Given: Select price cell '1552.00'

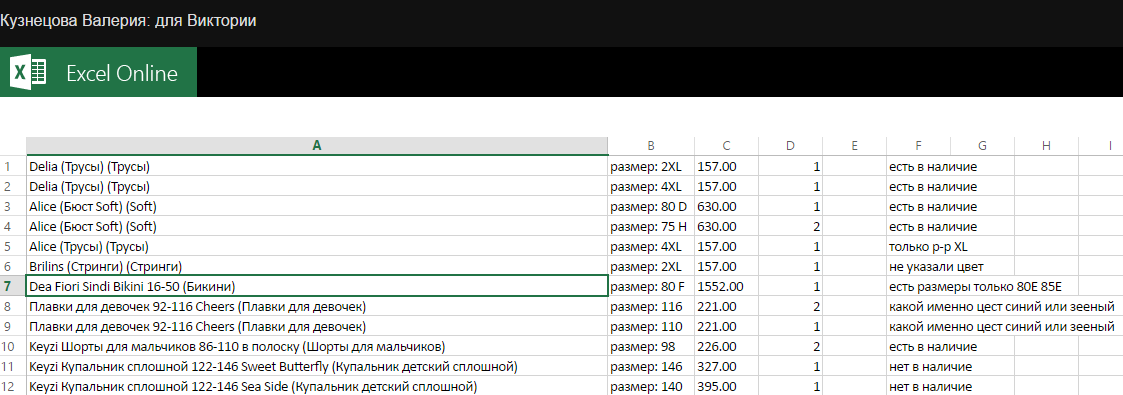Looking at the screenshot, I should coord(726,287).
